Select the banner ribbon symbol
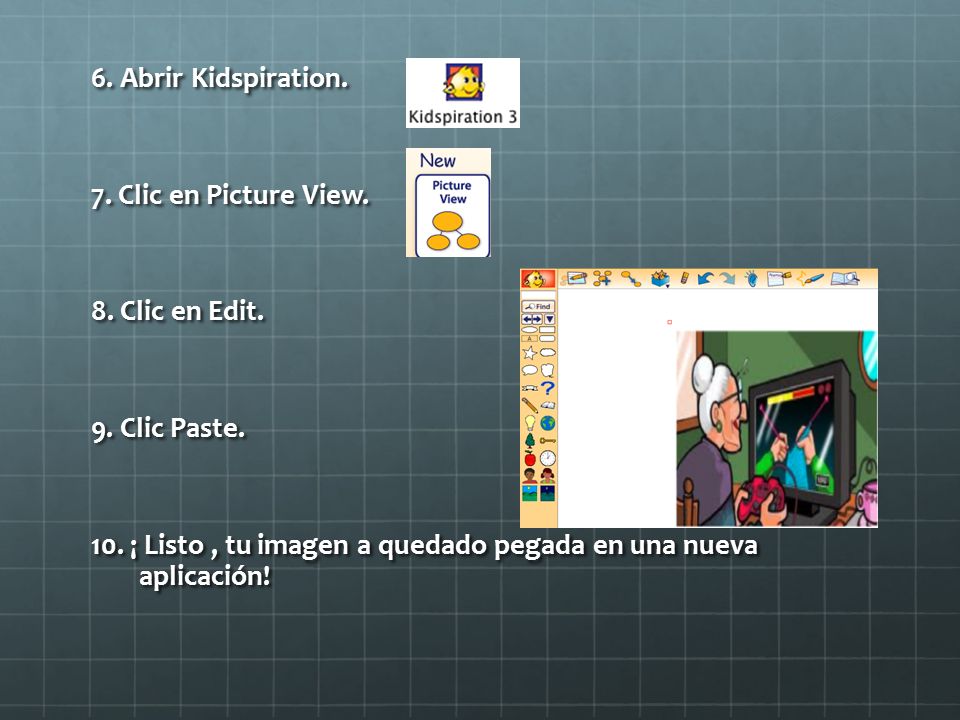The image size is (960, 720). coord(530,388)
